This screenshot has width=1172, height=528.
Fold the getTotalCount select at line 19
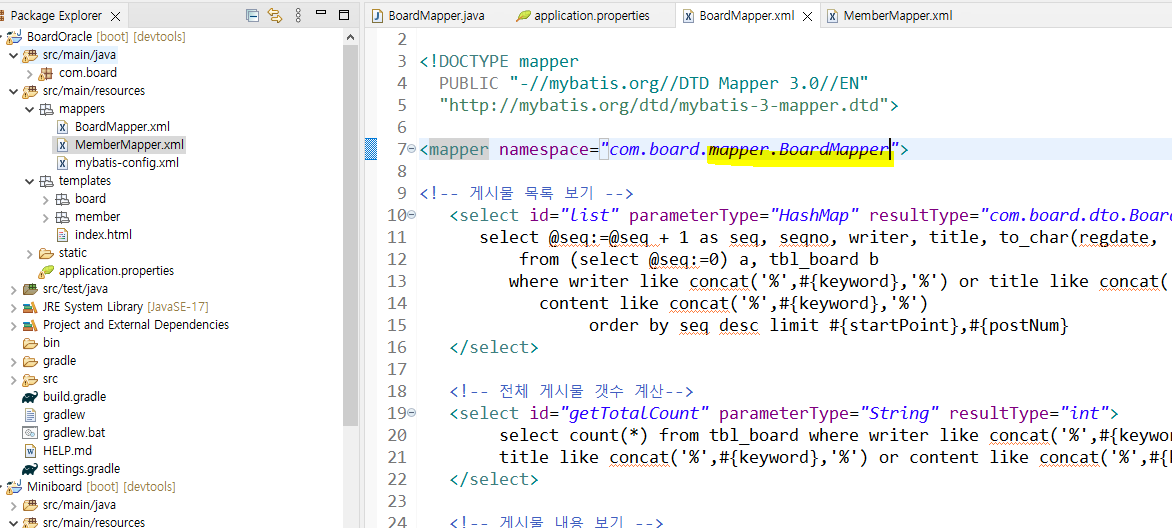tap(413, 413)
